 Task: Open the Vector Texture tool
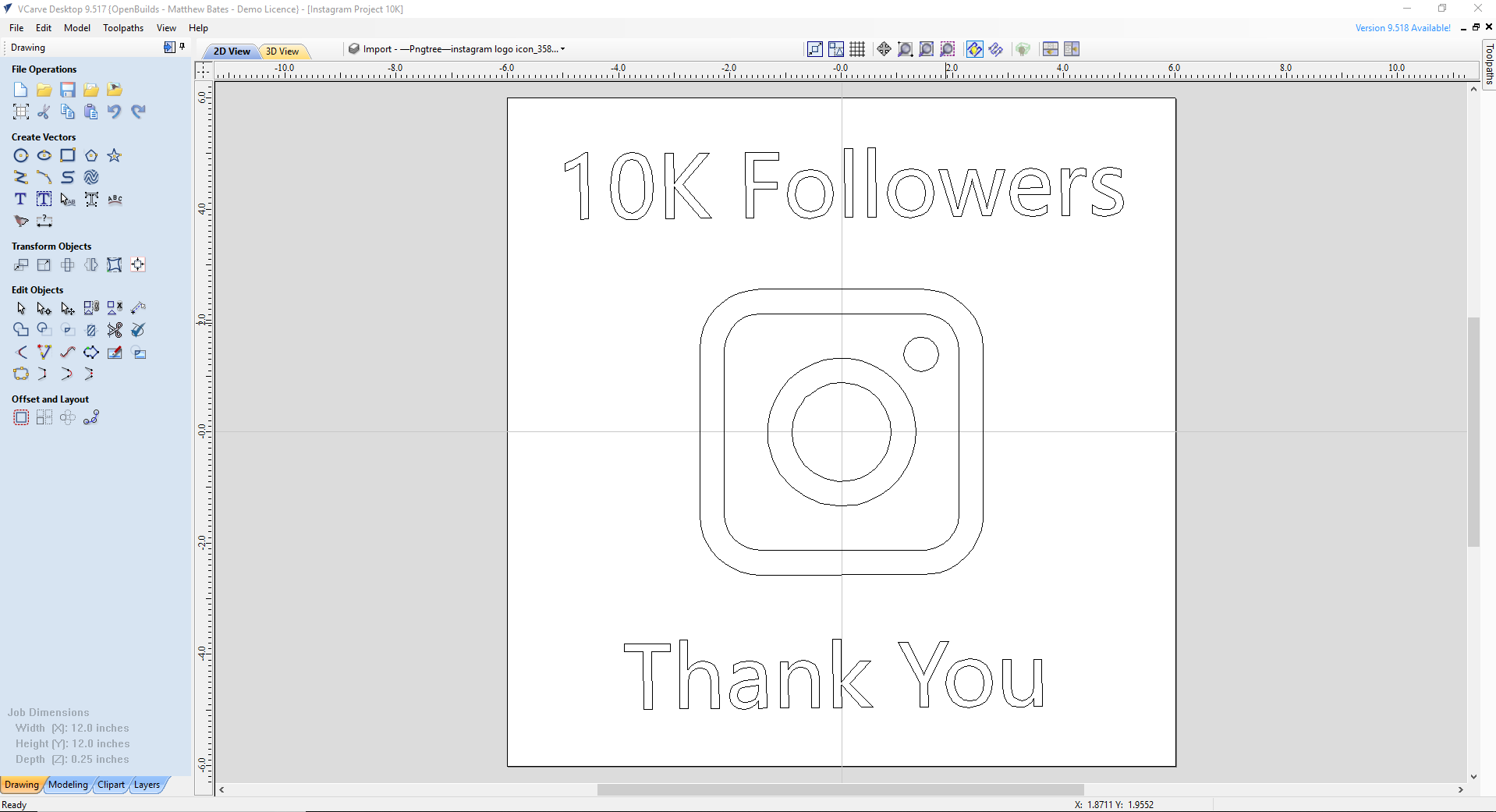(x=91, y=177)
